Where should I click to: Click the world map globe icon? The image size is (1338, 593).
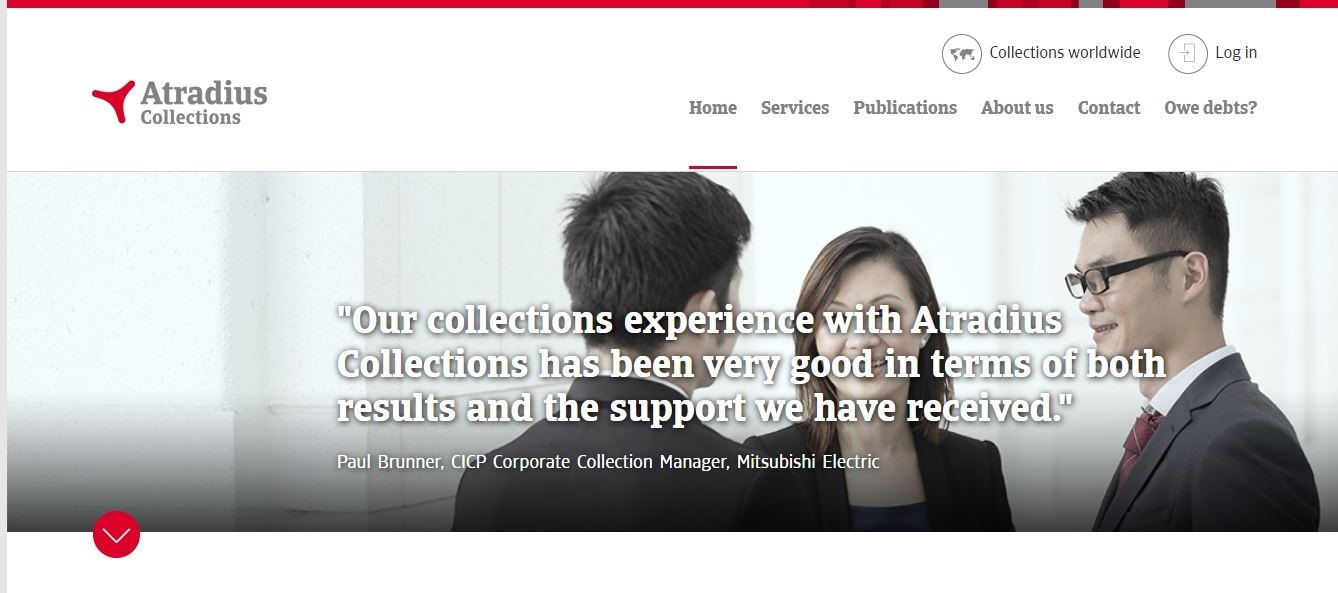[962, 54]
